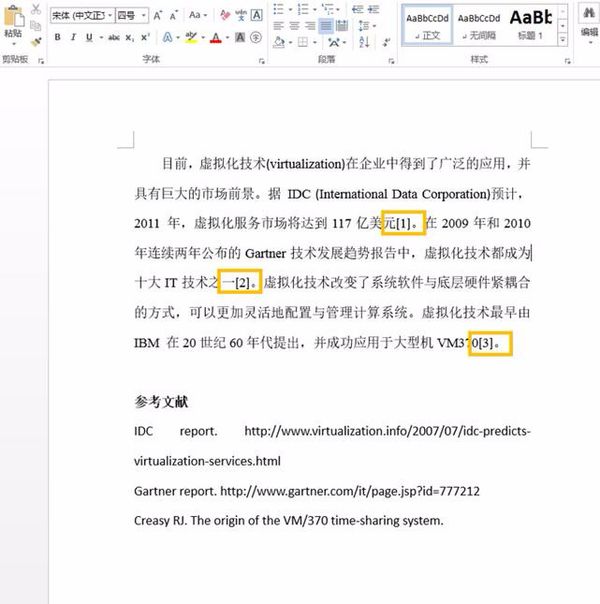Clear all formatting with eraser icon
Screen dimensions: 600x604
click(225, 15)
